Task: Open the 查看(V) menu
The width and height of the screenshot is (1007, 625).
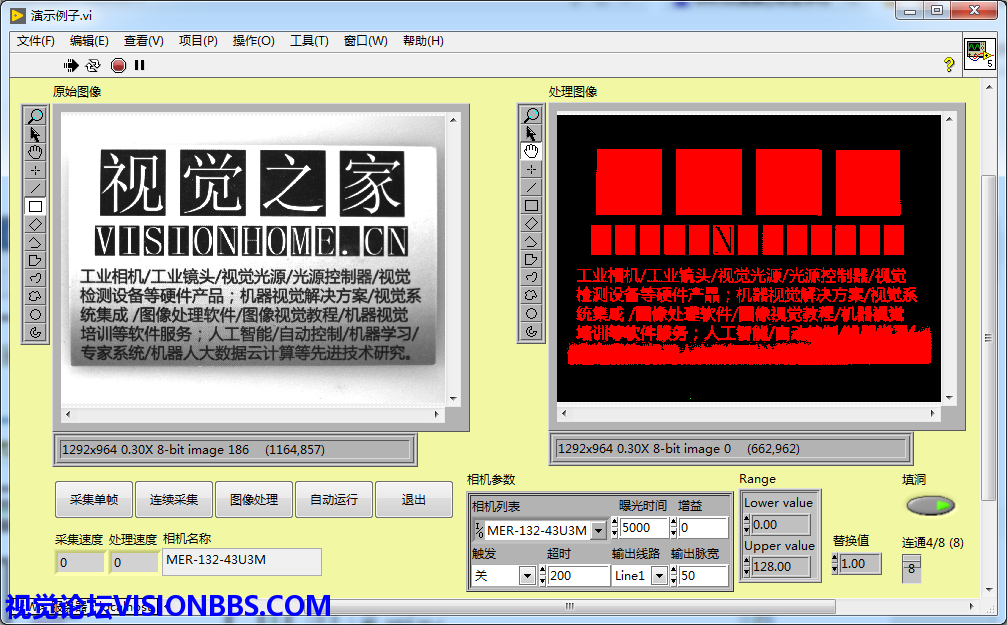Action: [x=143, y=41]
